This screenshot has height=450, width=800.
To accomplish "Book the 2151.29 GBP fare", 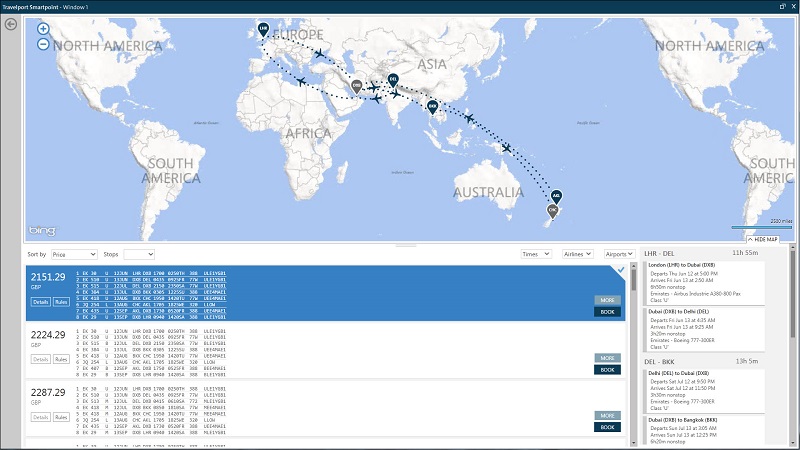I will coord(607,312).
